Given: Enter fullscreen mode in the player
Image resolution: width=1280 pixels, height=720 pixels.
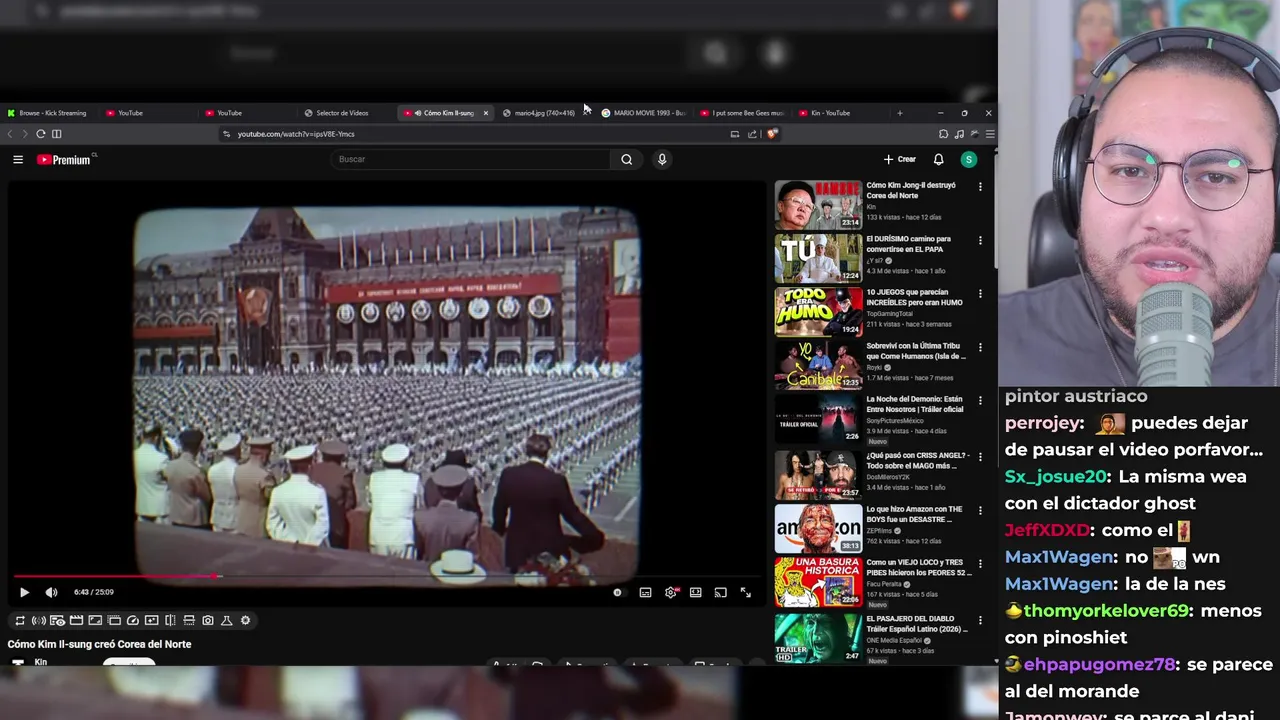Looking at the screenshot, I should point(745,592).
